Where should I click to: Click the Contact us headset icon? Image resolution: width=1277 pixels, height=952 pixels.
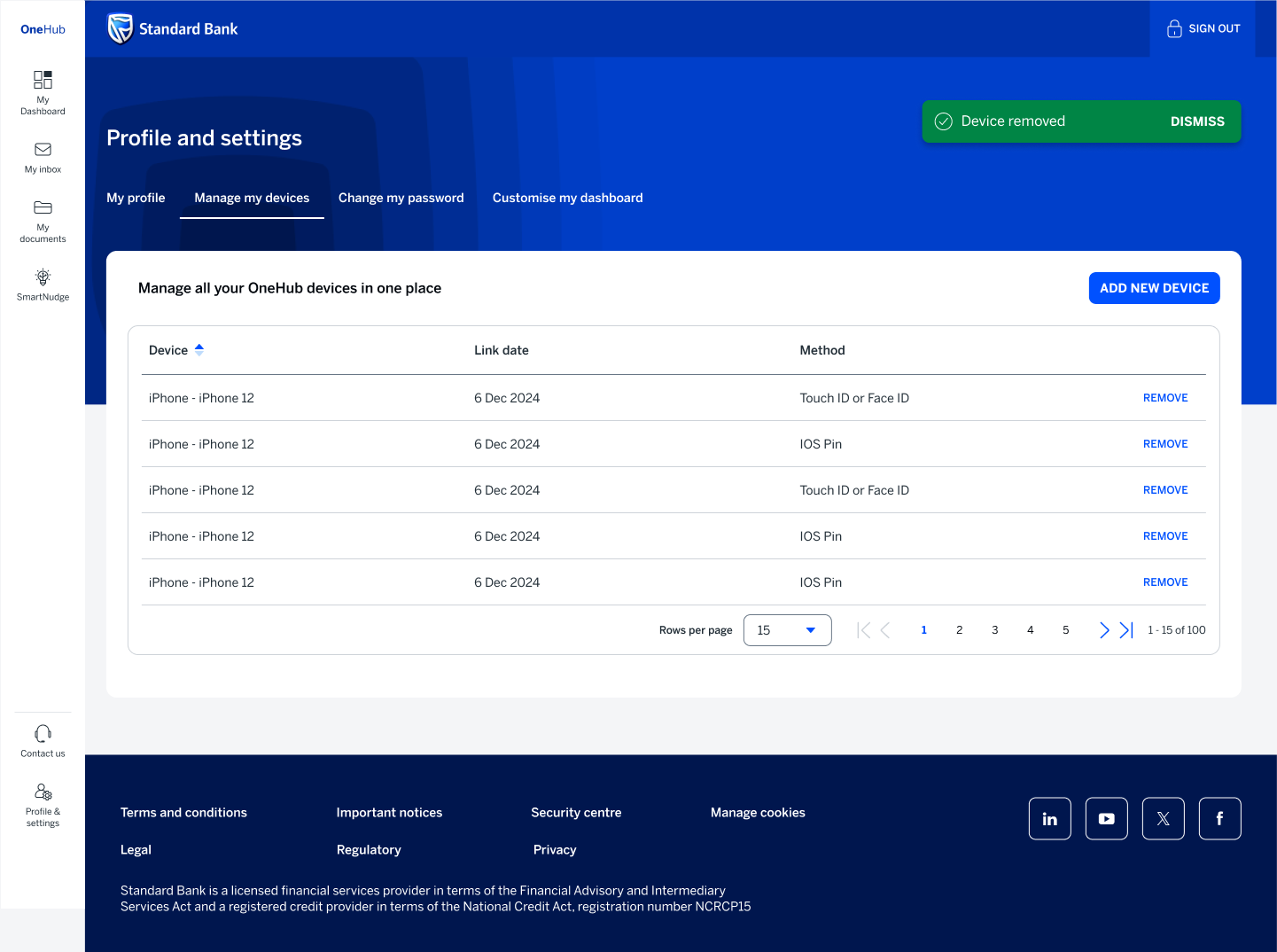43,734
